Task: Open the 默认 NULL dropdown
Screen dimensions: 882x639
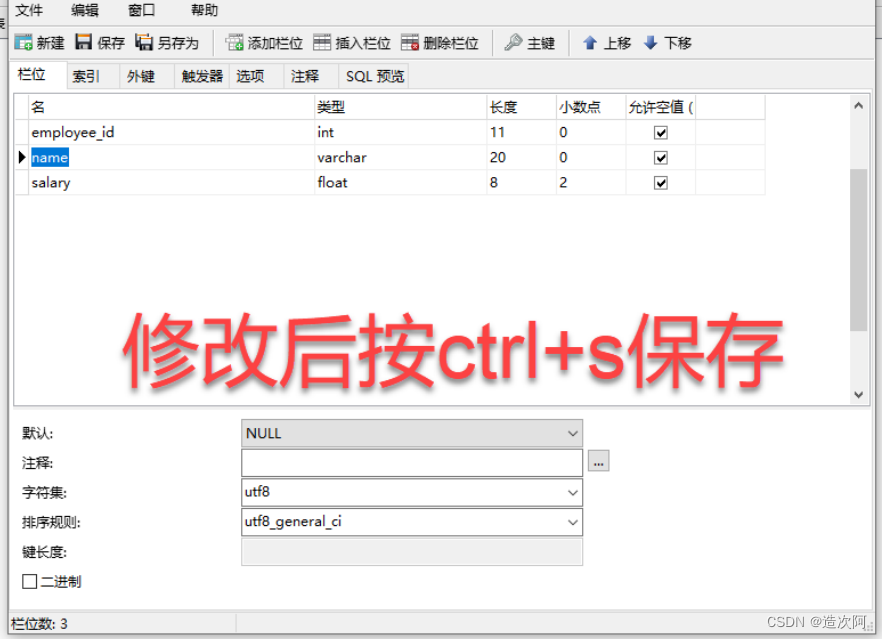Action: pos(572,433)
